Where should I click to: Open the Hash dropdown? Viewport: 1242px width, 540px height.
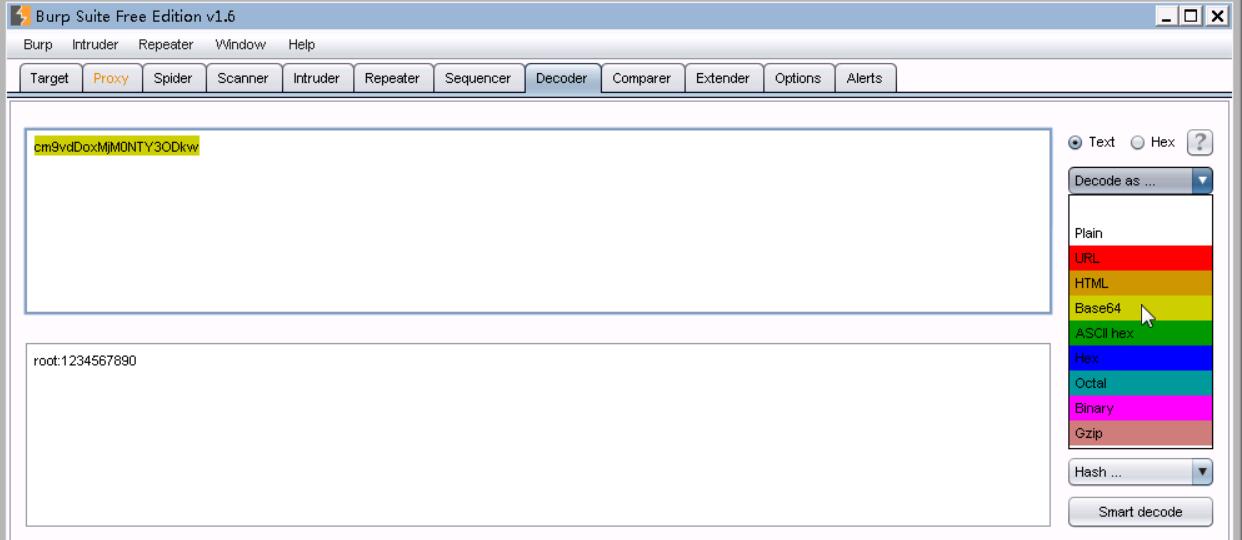1140,472
